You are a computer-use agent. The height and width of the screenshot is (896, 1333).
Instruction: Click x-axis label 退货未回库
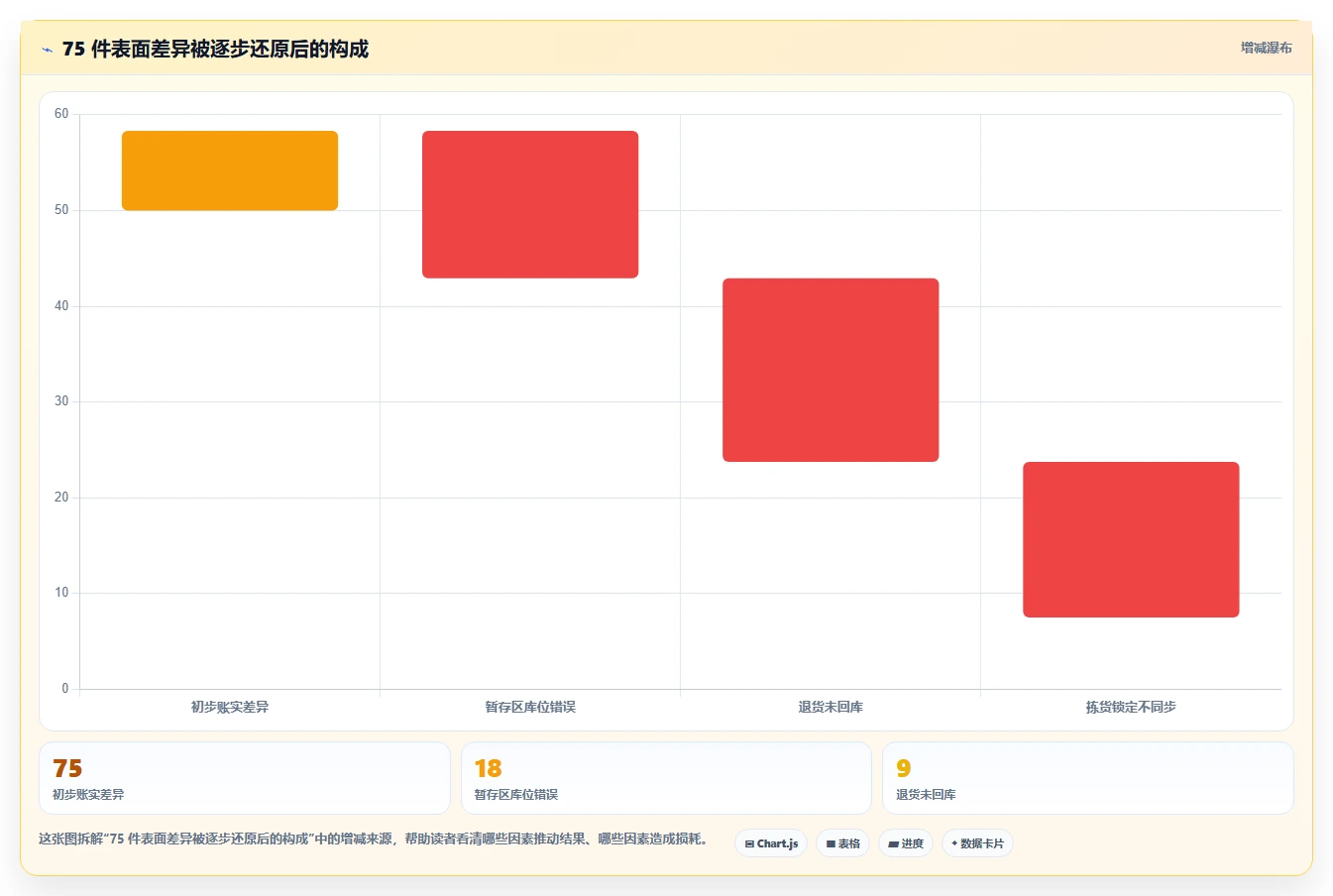(x=831, y=707)
